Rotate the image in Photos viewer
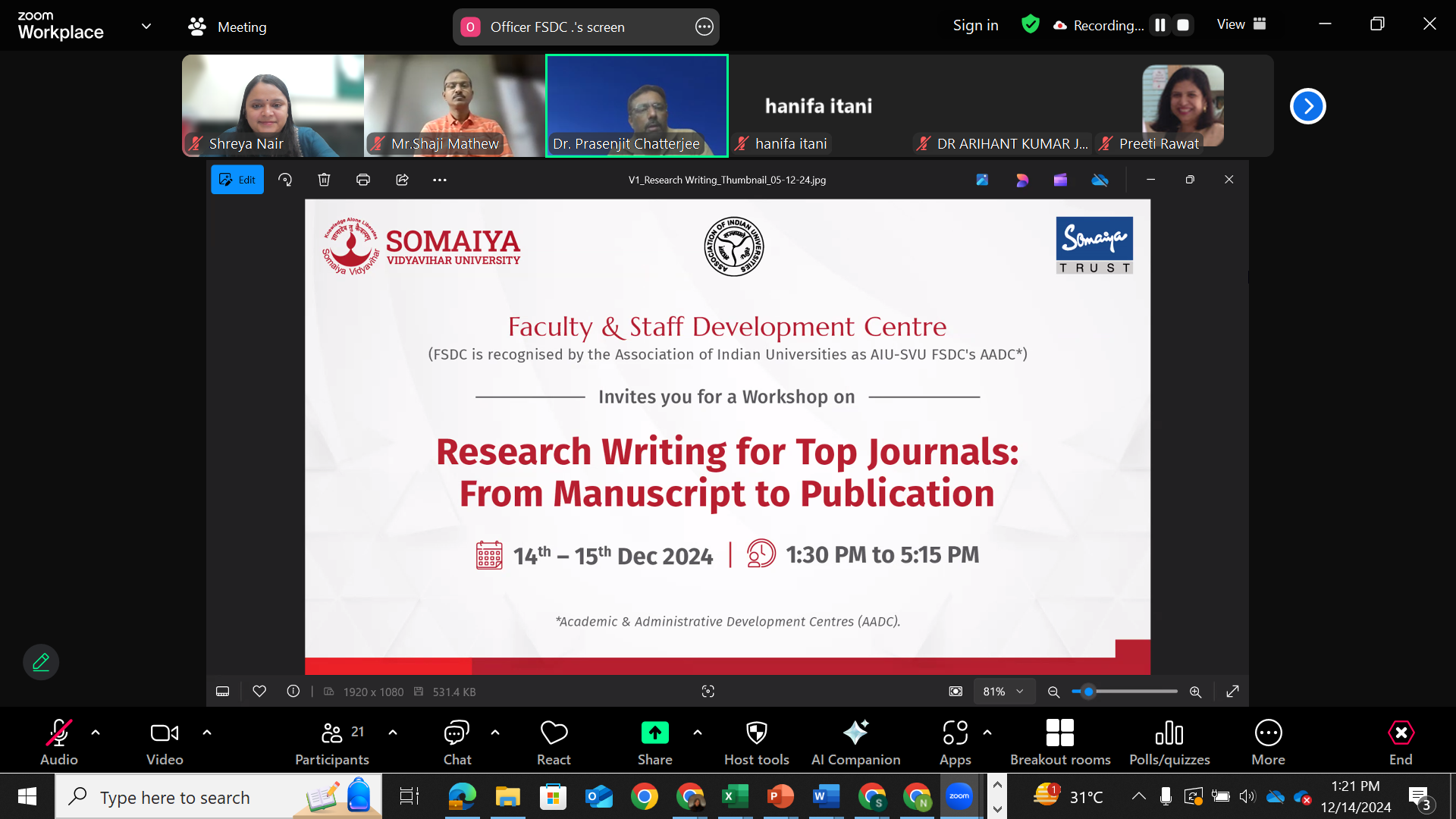The width and height of the screenshot is (1456, 819). [285, 180]
